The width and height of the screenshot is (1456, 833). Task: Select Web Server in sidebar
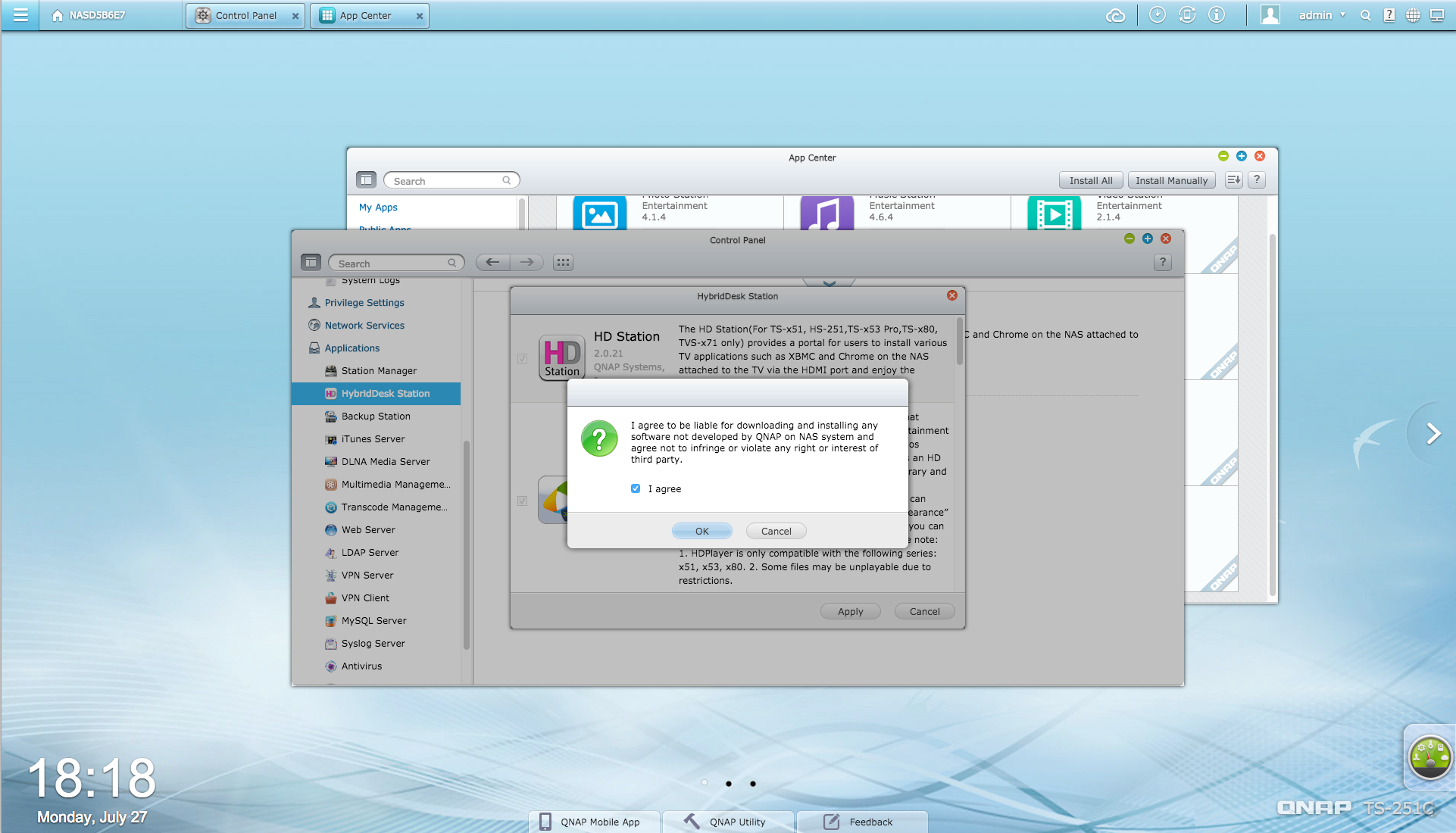[x=376, y=529]
